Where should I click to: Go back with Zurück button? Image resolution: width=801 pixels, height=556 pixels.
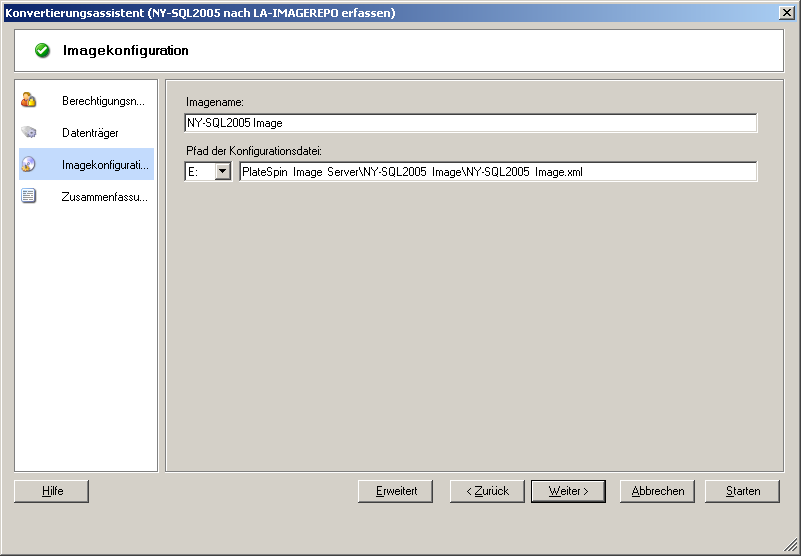[x=487, y=491]
